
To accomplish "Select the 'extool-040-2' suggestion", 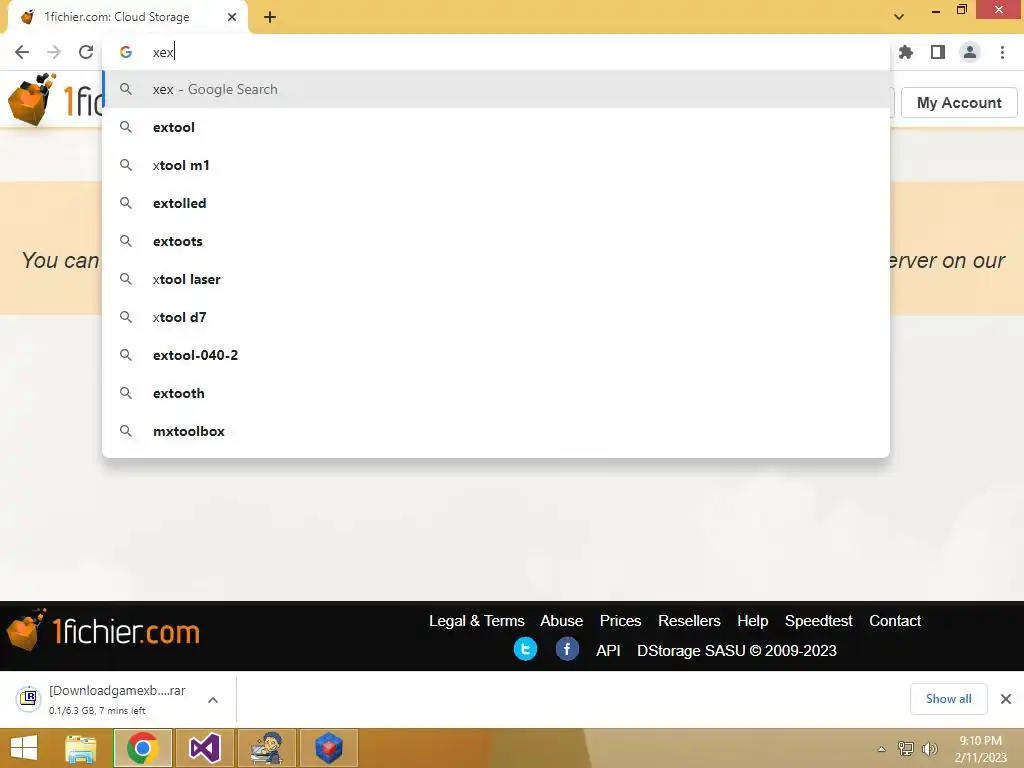I will (496, 355).
